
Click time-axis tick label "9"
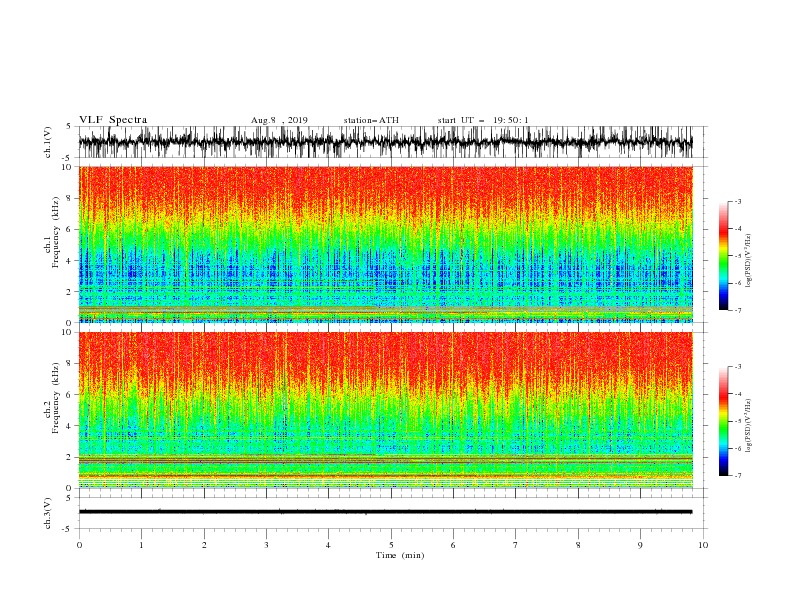coord(640,545)
